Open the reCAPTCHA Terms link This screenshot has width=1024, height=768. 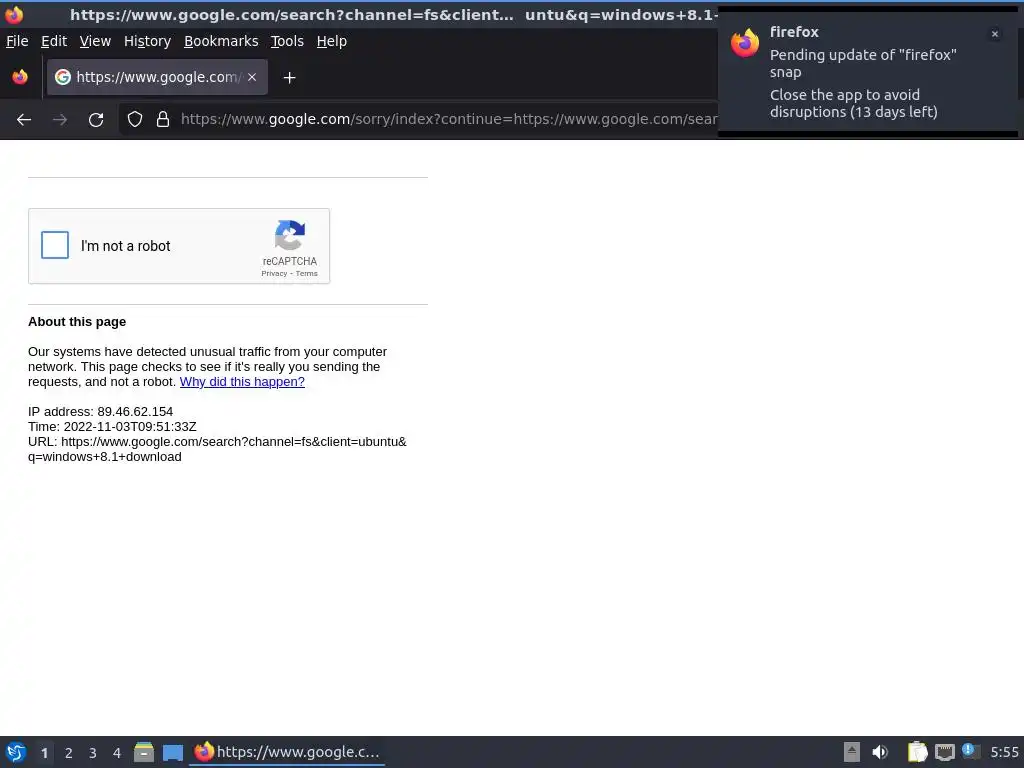[306, 274]
